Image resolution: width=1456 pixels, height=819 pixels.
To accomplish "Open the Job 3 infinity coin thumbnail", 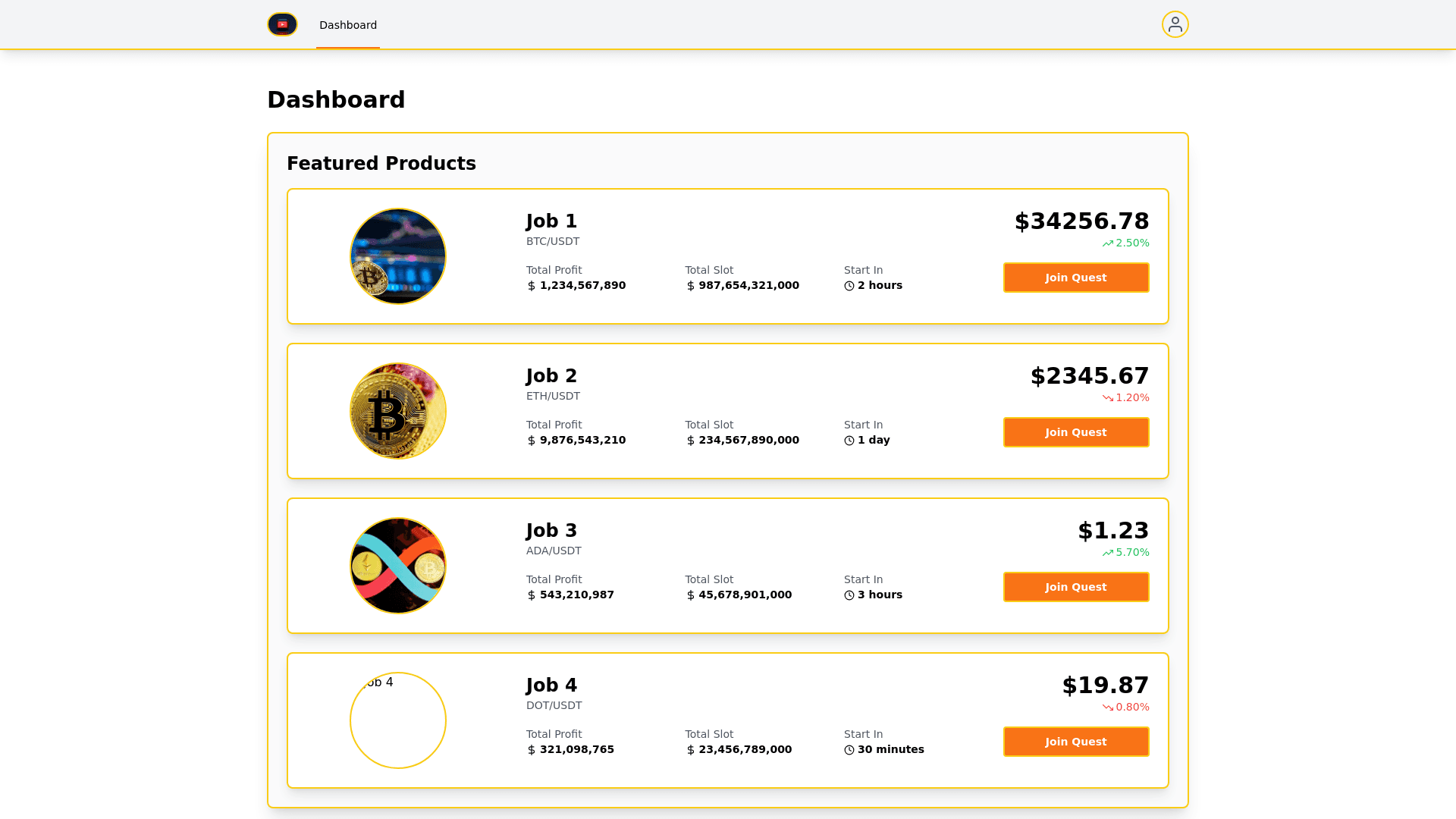I will [398, 566].
